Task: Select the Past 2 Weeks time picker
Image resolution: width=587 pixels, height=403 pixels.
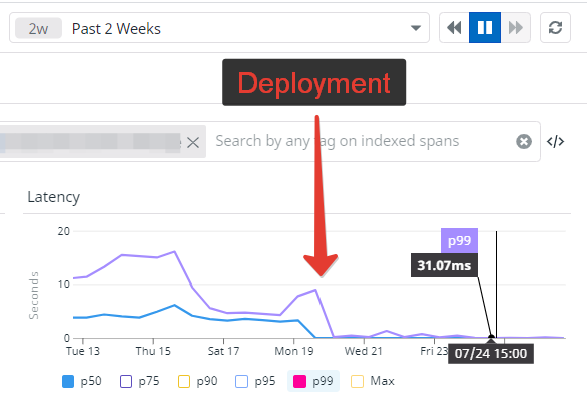Action: click(x=219, y=28)
